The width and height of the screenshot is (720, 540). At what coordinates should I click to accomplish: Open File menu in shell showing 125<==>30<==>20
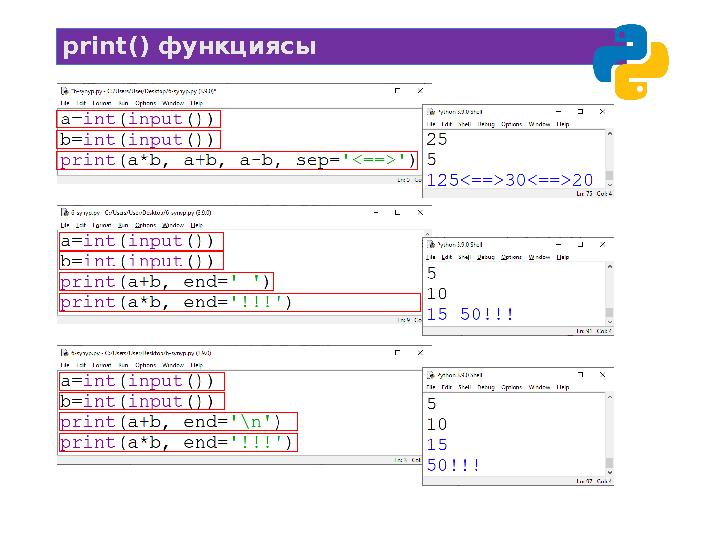pyautogui.click(x=431, y=124)
